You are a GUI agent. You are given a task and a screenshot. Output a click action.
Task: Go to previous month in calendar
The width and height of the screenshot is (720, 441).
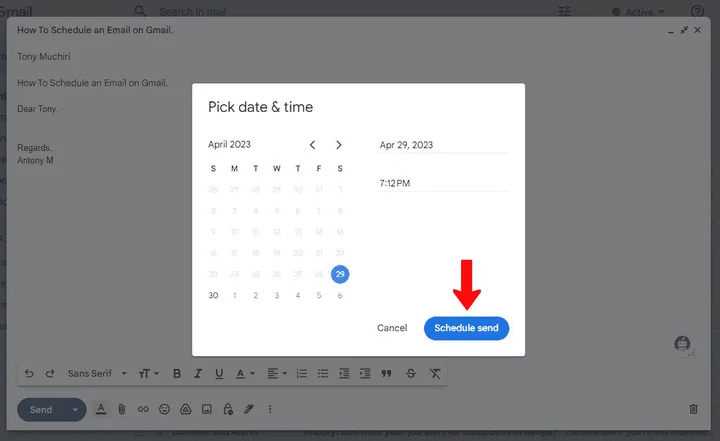(313, 145)
